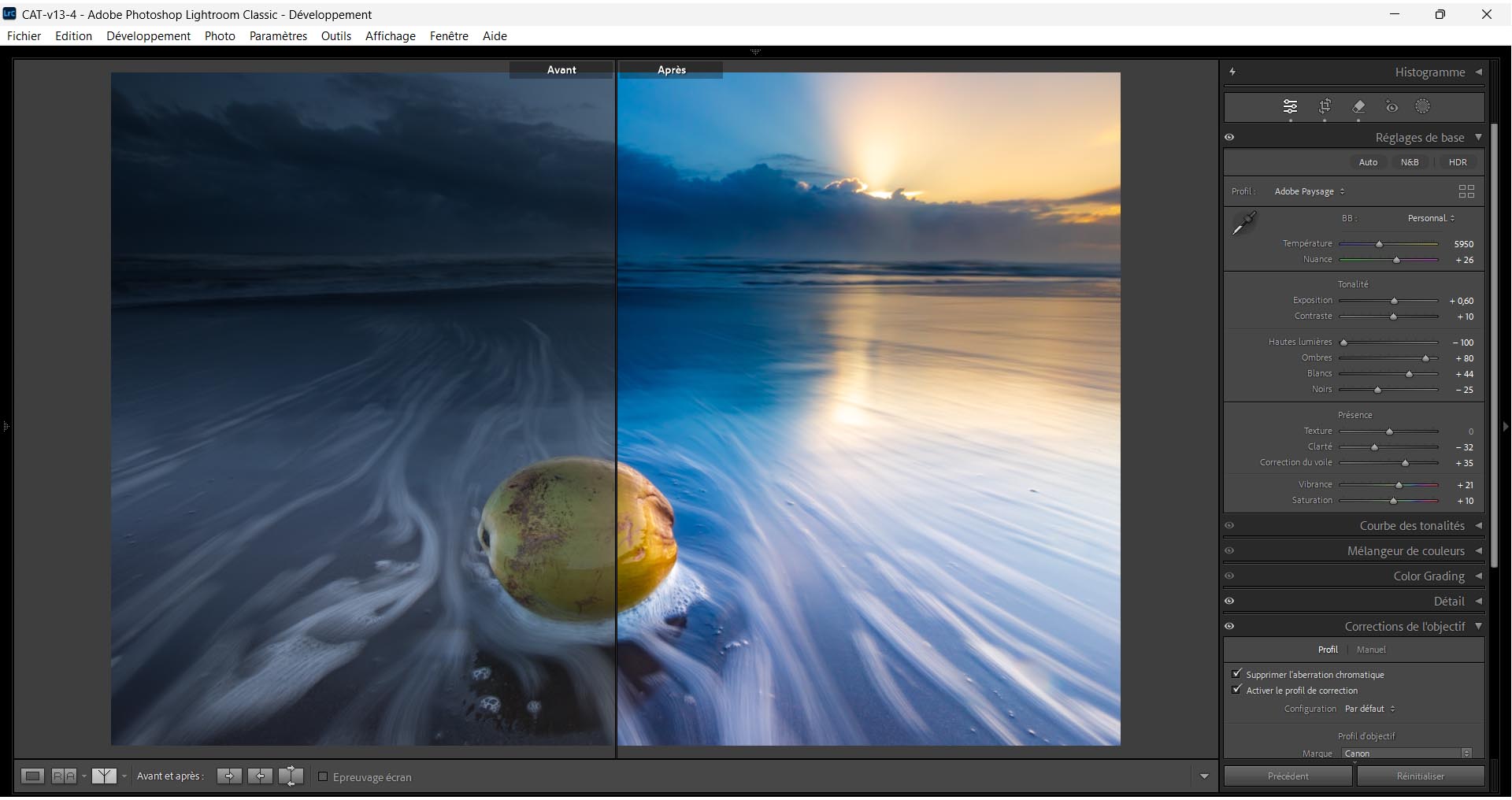
Task: Open the Marque Canon dropdown
Action: (1406, 754)
